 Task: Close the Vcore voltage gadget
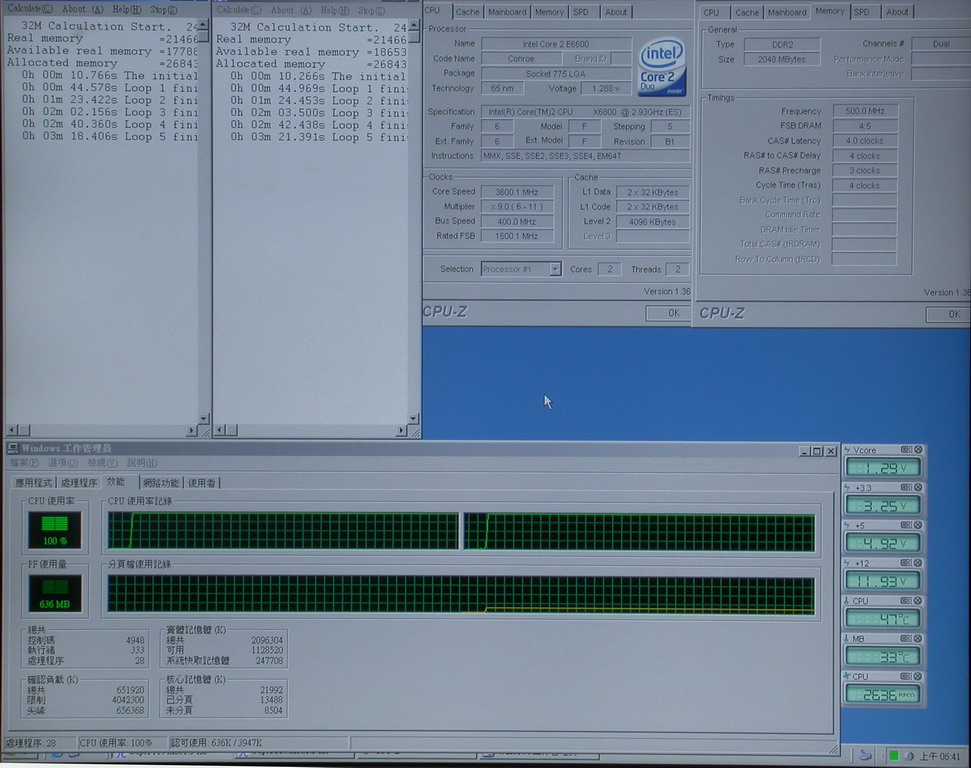point(918,450)
